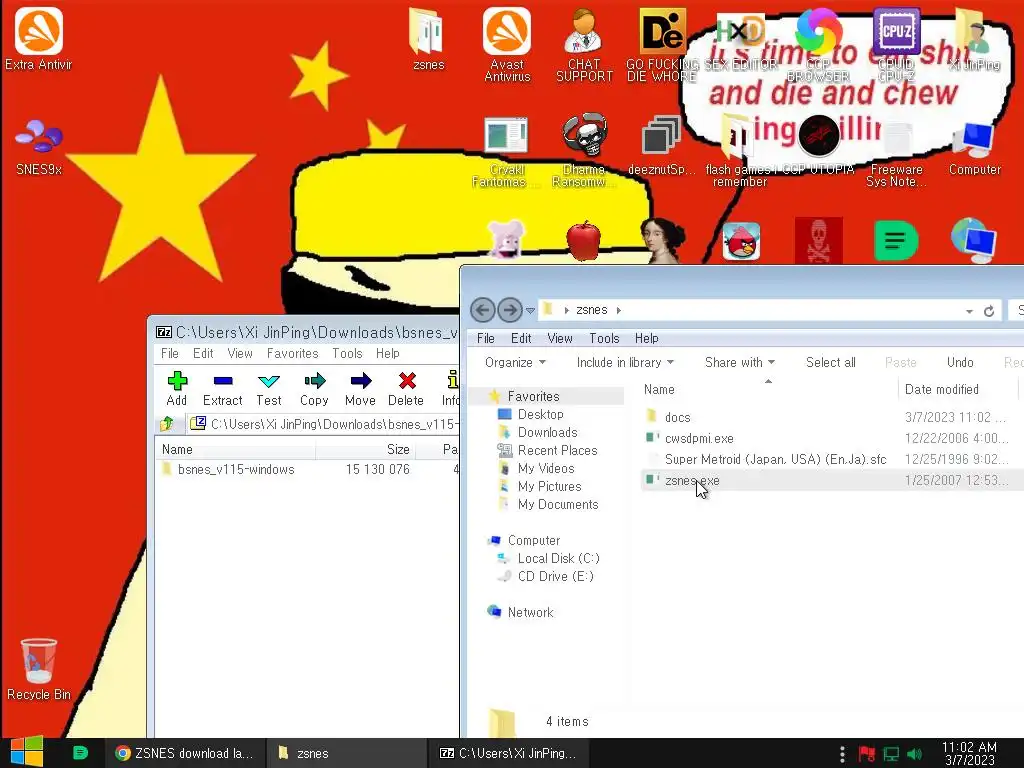The image size is (1024, 768).
Task: Open Include in library dropdown
Action: 625,362
